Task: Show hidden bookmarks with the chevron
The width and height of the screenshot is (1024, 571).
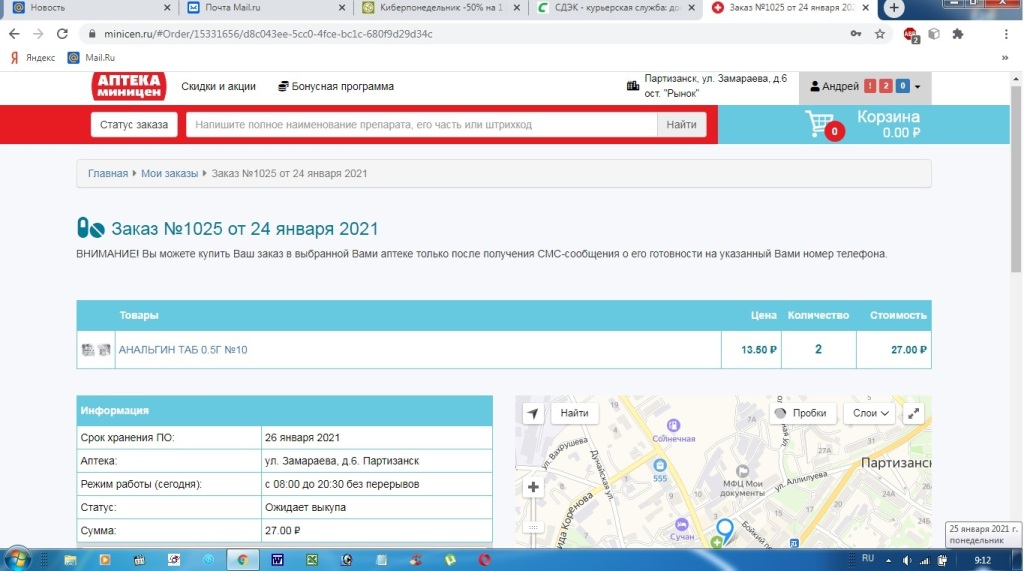Action: (1004, 58)
